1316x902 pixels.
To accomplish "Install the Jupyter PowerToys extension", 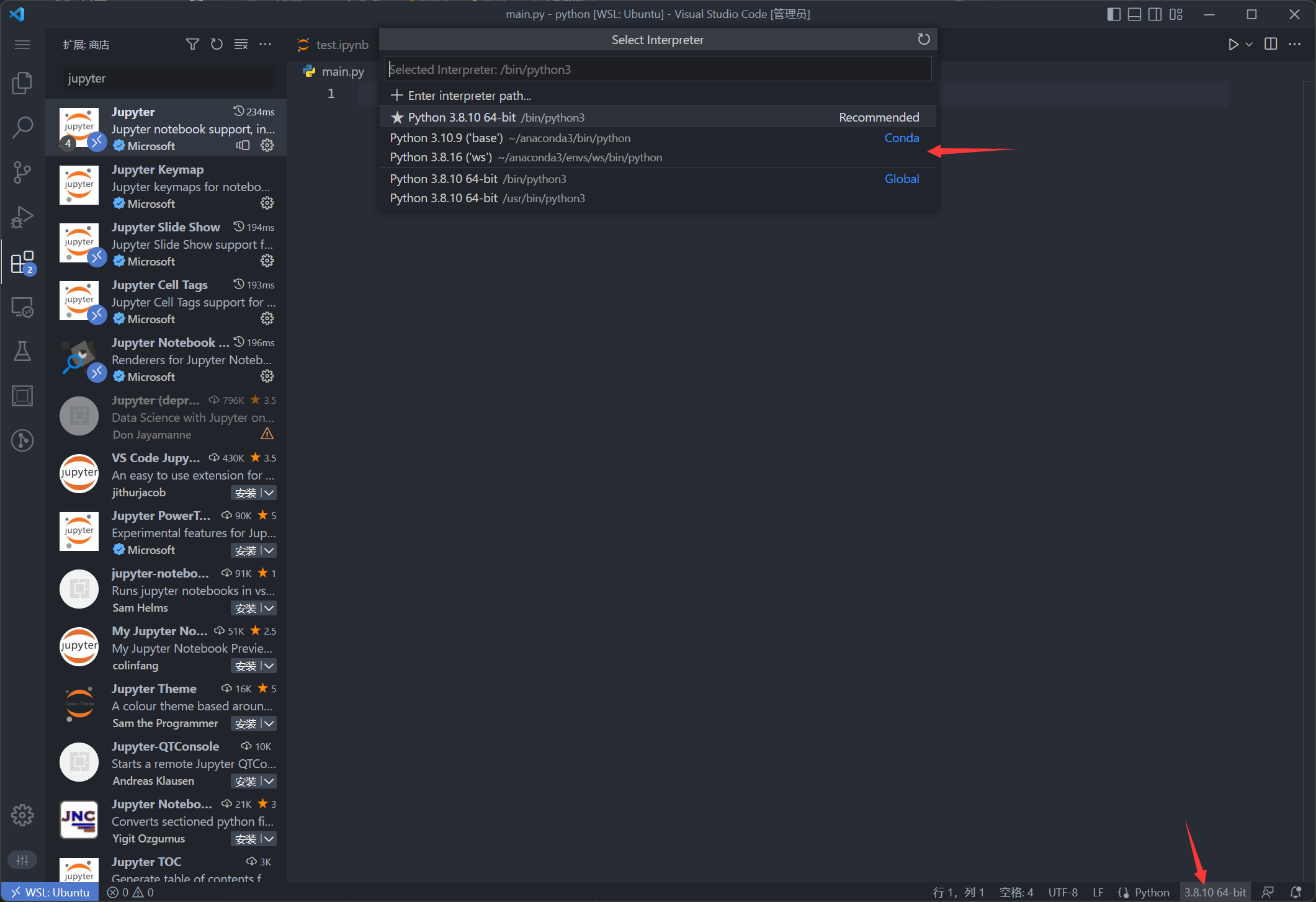I will [x=245, y=550].
